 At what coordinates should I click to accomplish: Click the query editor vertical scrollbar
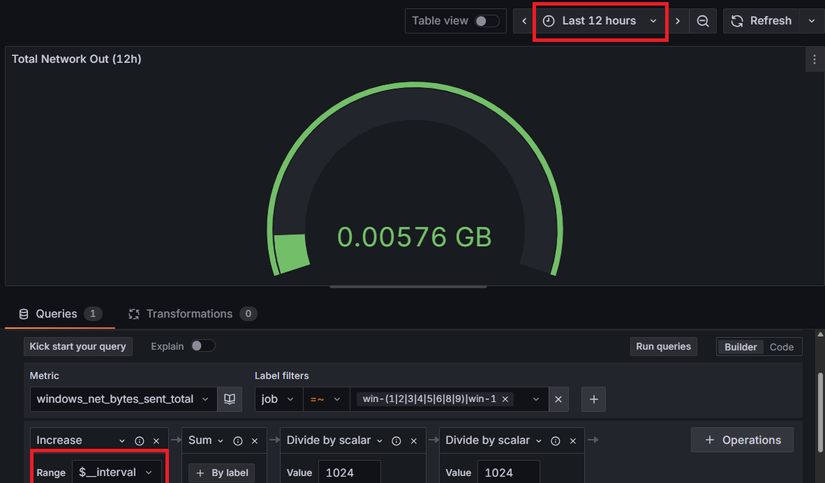coord(820,412)
